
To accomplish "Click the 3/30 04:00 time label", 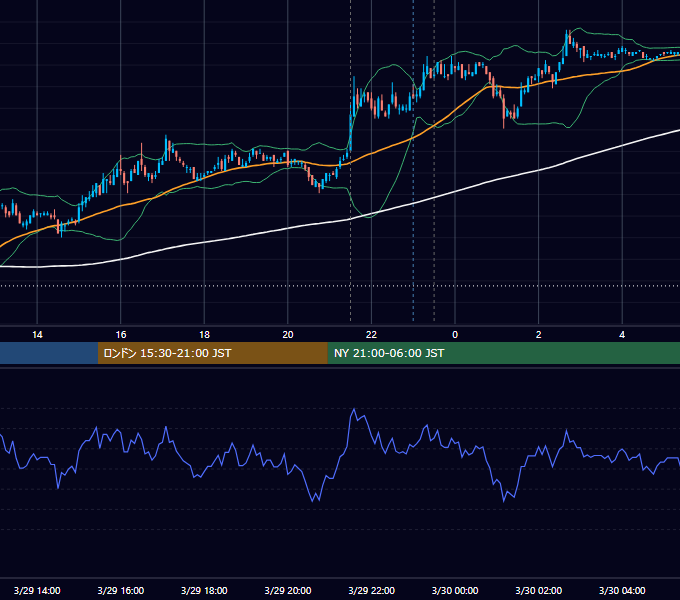I will (622, 590).
